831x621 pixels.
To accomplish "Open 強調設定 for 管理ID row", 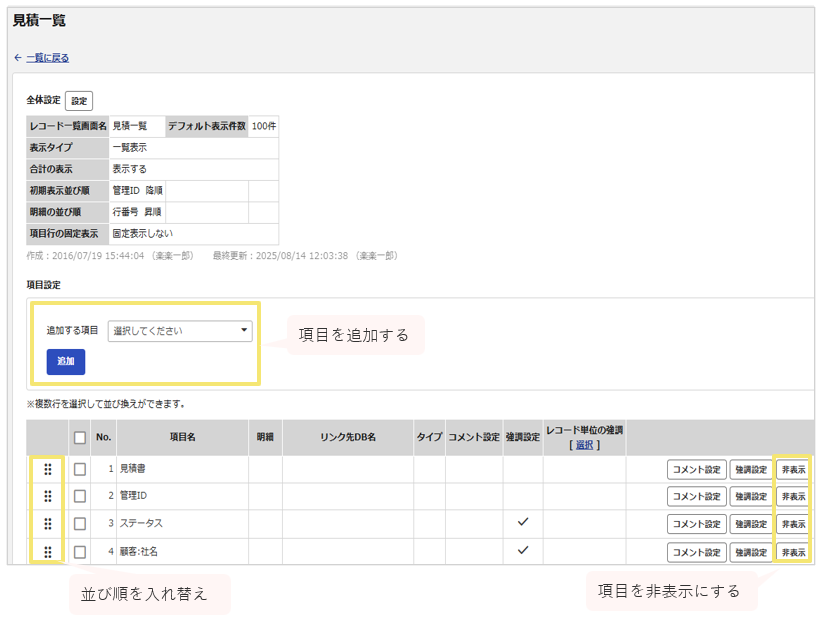I will [751, 496].
